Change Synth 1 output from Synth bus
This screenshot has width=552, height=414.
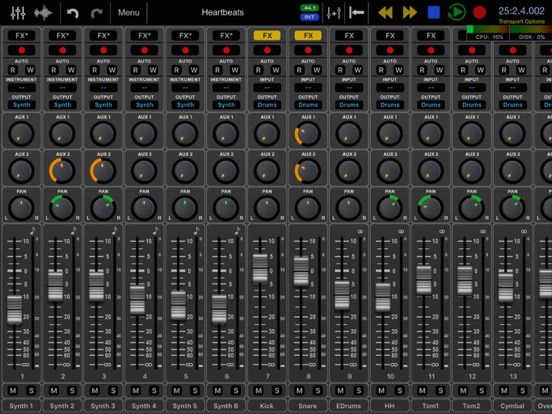[21, 105]
